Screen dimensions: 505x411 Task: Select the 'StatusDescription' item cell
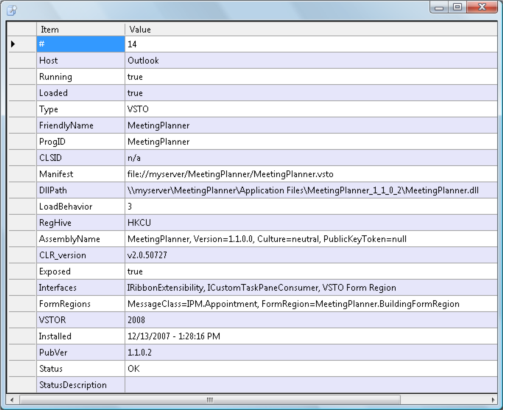click(x=81, y=385)
